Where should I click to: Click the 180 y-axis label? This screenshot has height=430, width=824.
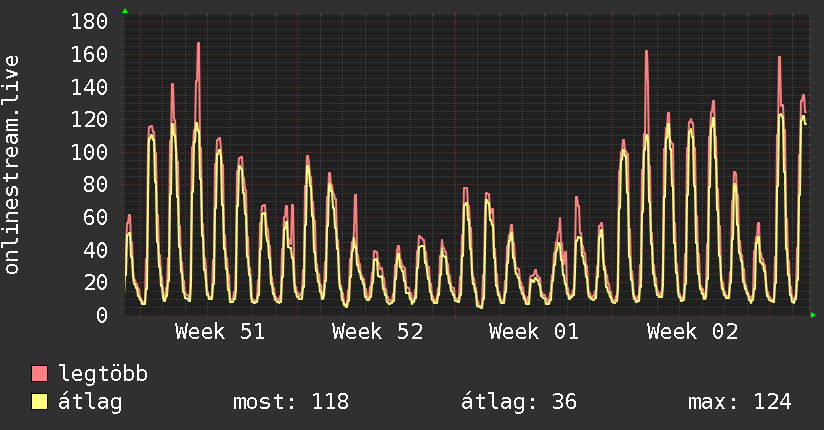tap(89, 22)
